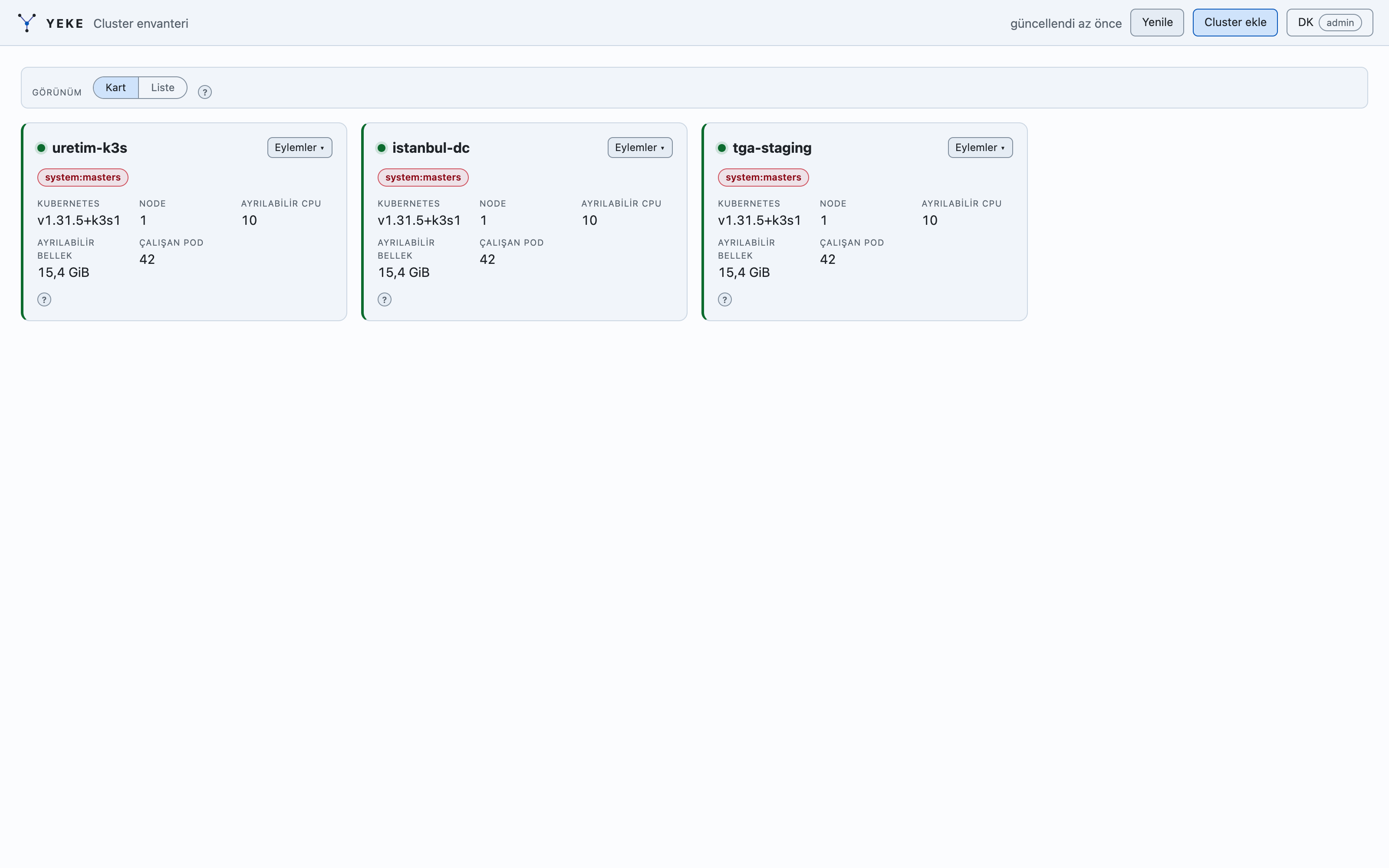Click Kubernetes version on tga-staging card
Screen dimensions: 1389x868
click(x=760, y=220)
